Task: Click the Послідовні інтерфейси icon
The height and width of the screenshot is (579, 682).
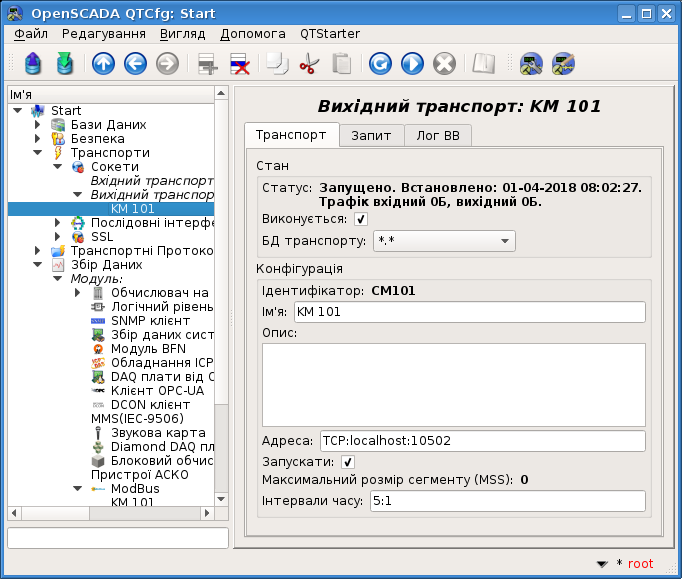Action: [x=78, y=223]
